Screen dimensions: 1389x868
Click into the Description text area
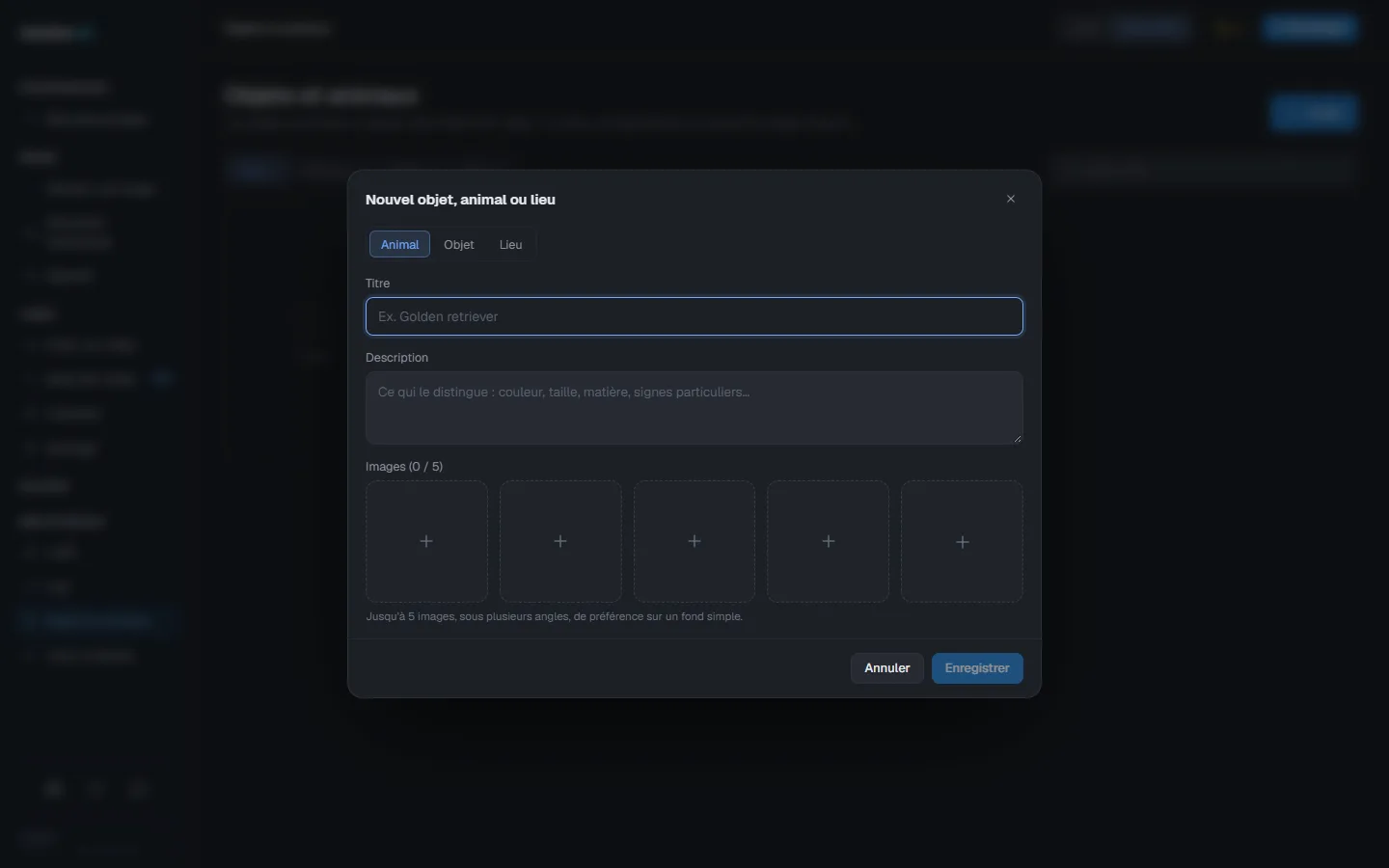[x=694, y=408]
